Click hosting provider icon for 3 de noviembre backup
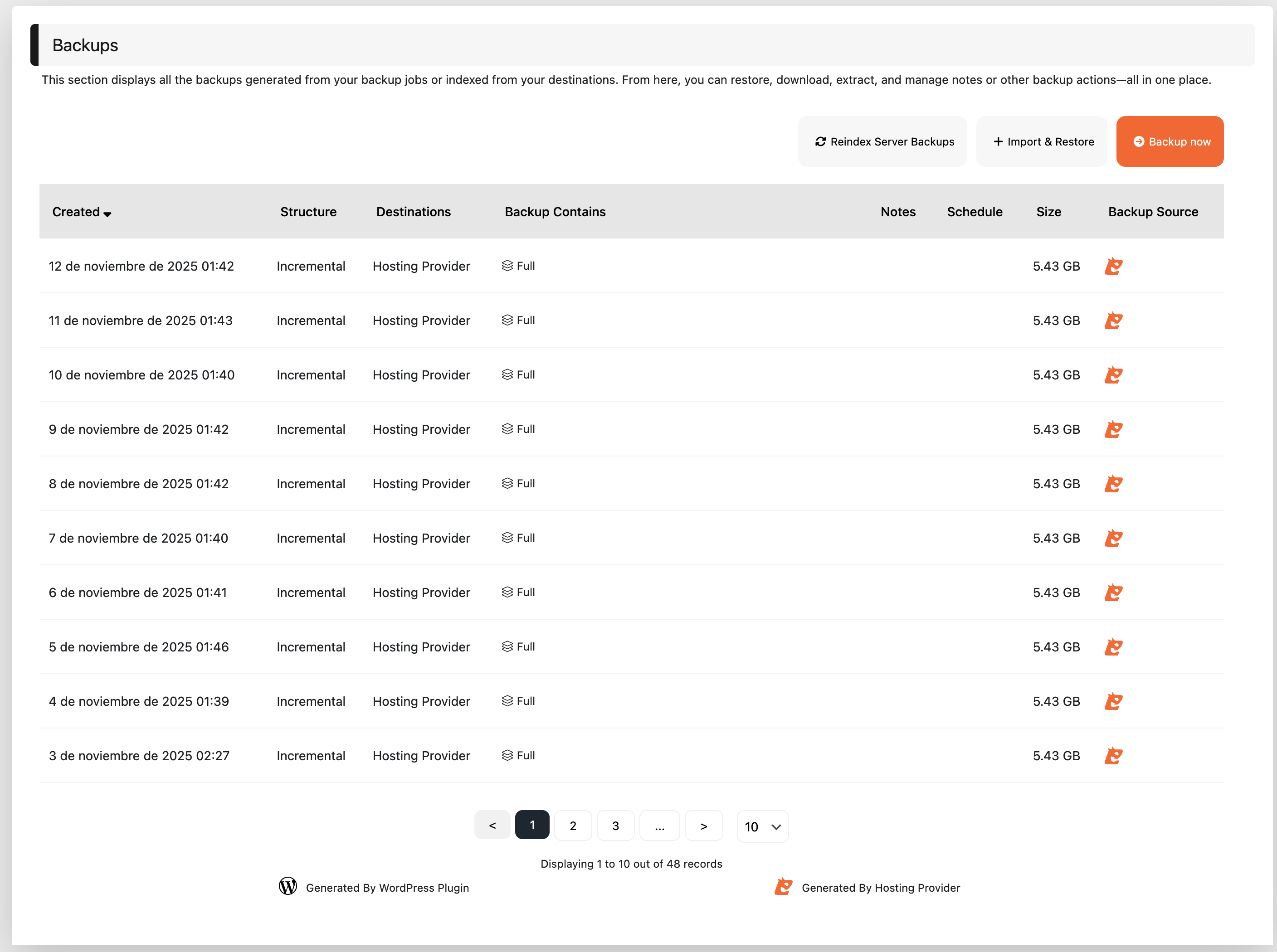Viewport: 1277px width, 952px height. [x=1113, y=756]
